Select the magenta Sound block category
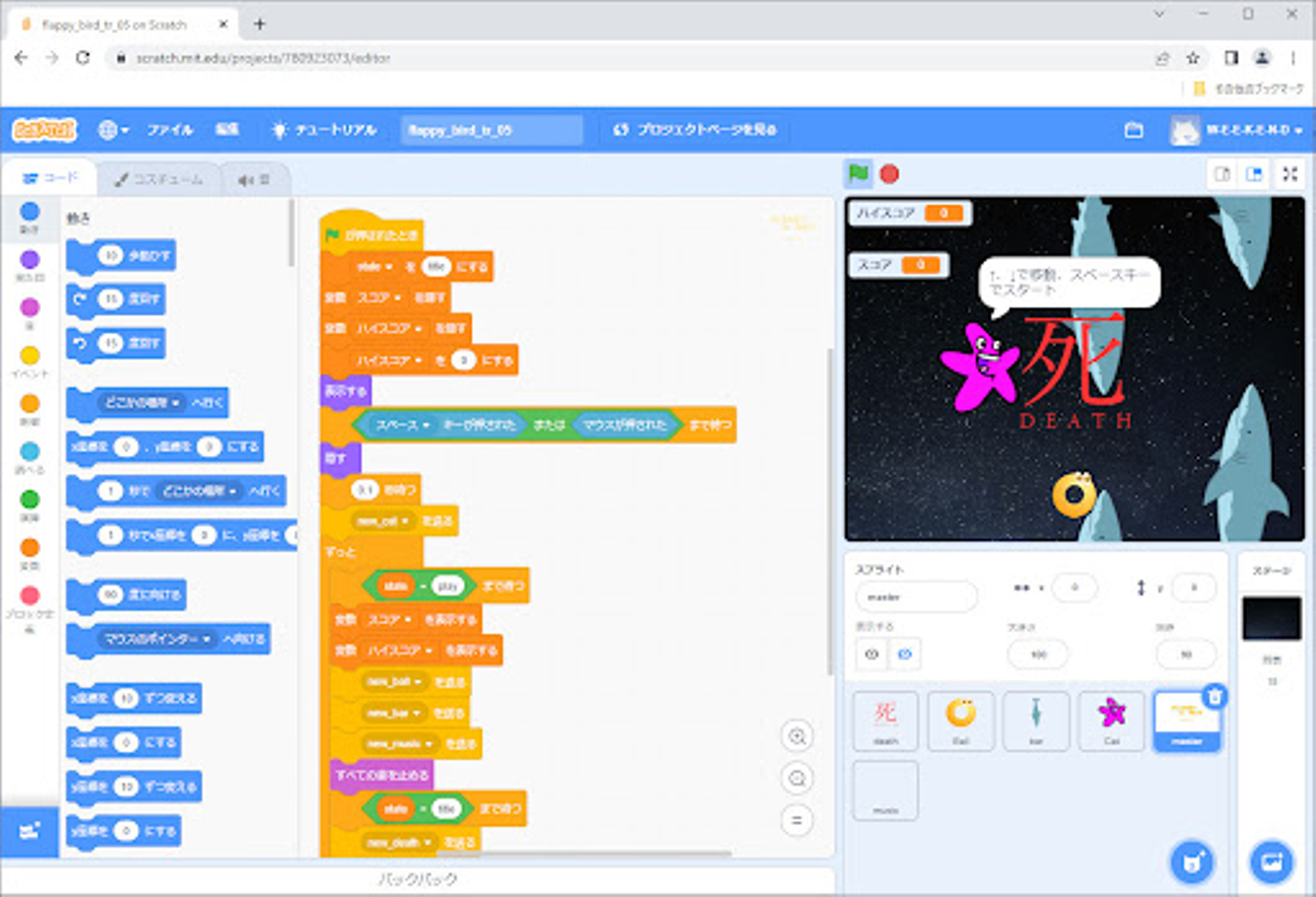Image resolution: width=1316 pixels, height=897 pixels. click(x=30, y=313)
